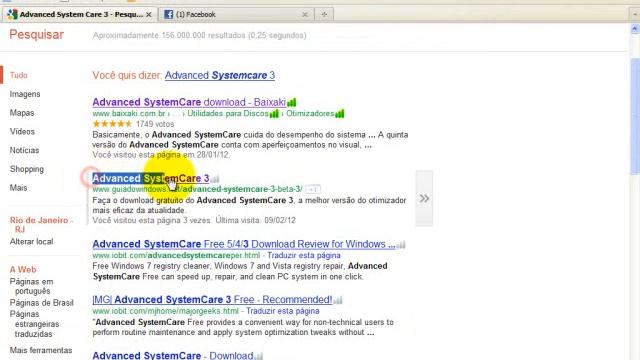Click the +1 button for guiadowindows result
Viewport: 640px width, 360px height.
point(313,189)
